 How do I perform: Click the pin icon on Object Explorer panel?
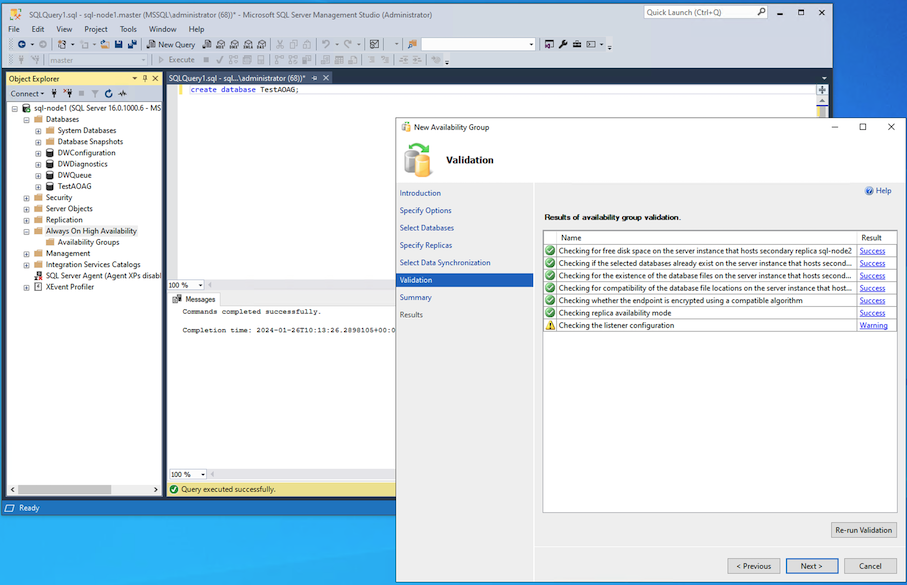pos(145,78)
